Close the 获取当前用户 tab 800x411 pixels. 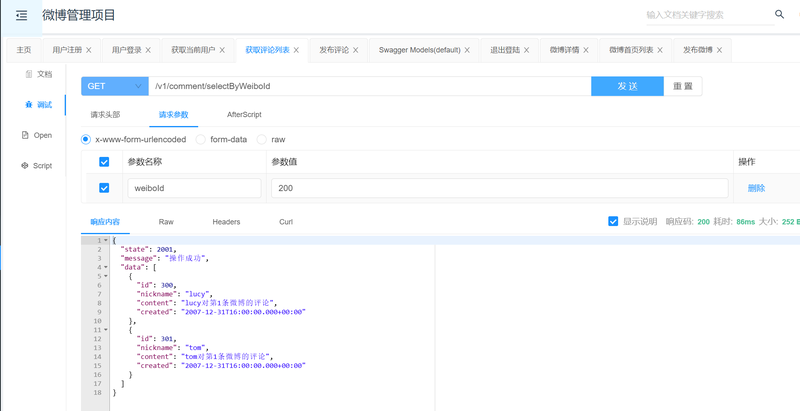coord(222,50)
